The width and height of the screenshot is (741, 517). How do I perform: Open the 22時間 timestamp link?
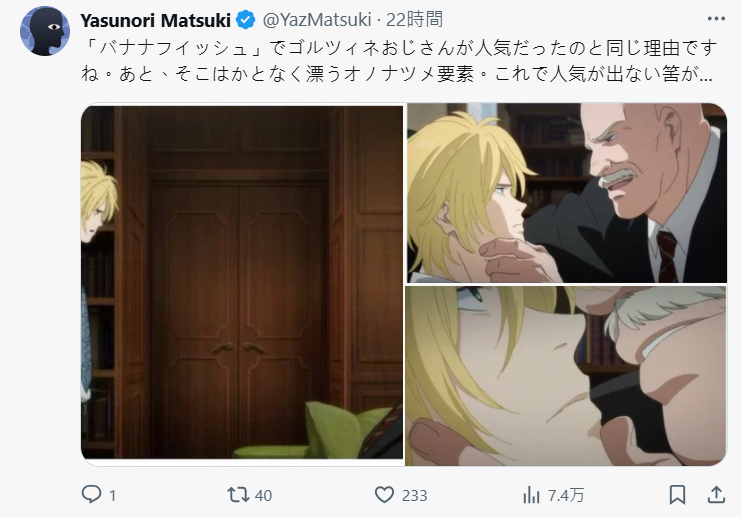pos(414,20)
